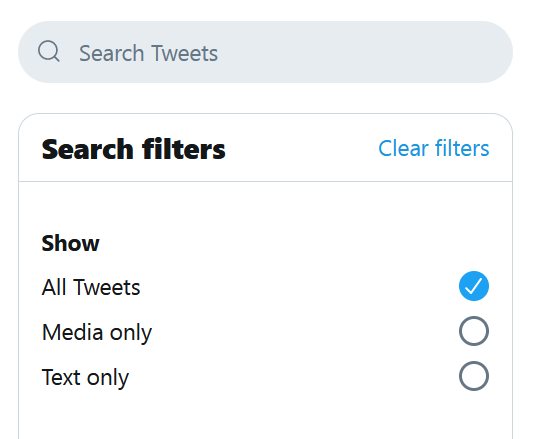Select the Text only radio button
The width and height of the screenshot is (544, 439).
click(474, 376)
